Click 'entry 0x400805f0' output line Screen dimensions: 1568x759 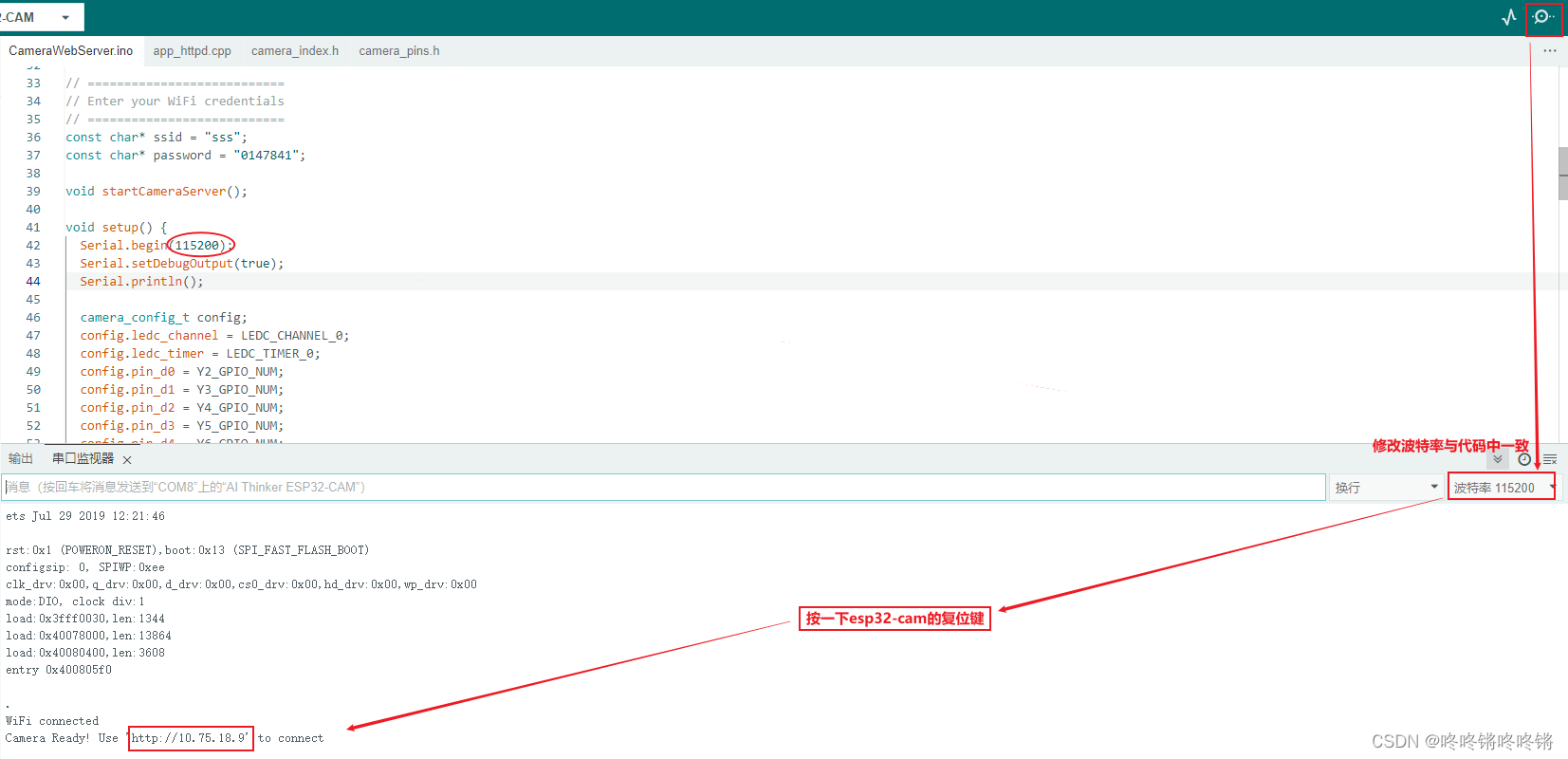(x=59, y=670)
